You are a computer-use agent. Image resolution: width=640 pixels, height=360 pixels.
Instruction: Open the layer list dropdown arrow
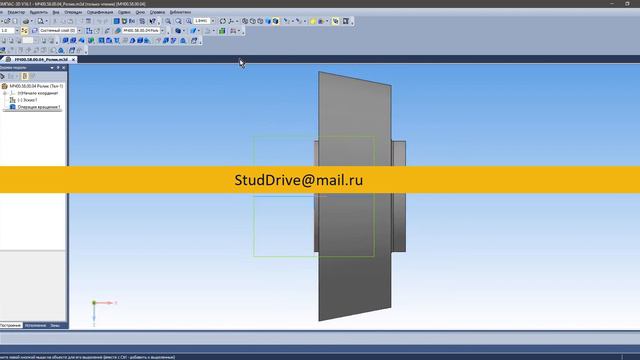coord(79,31)
